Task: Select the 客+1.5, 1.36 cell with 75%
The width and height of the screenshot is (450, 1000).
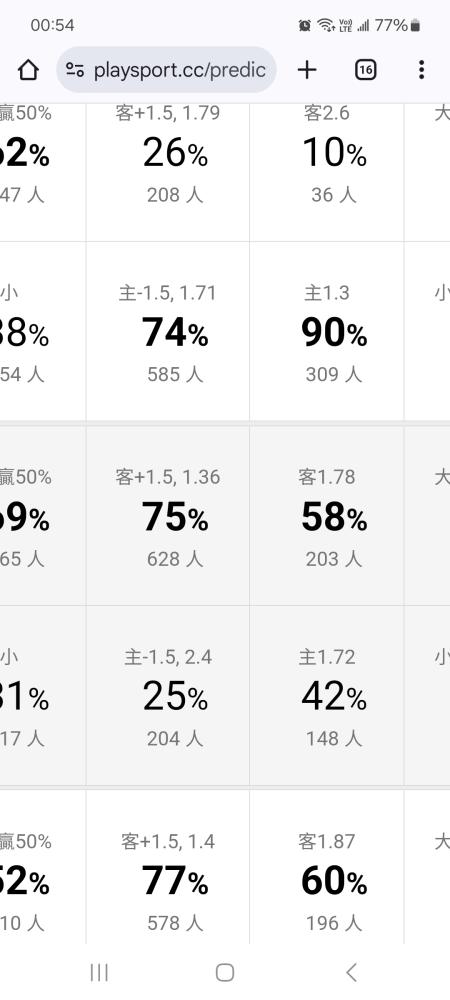Action: click(168, 515)
